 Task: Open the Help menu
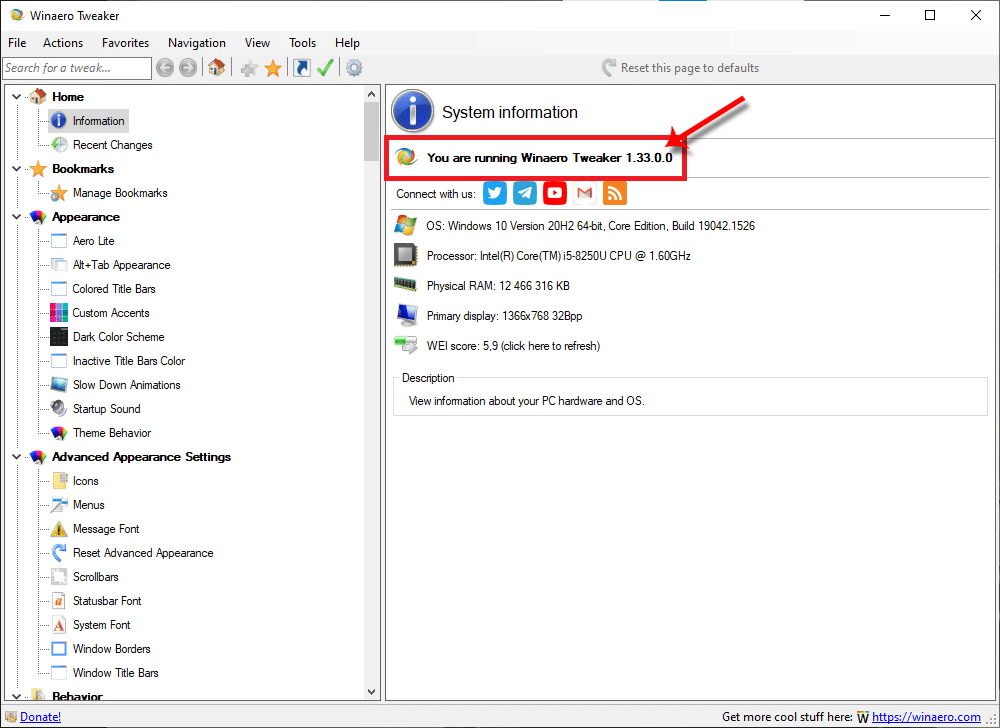click(x=348, y=43)
